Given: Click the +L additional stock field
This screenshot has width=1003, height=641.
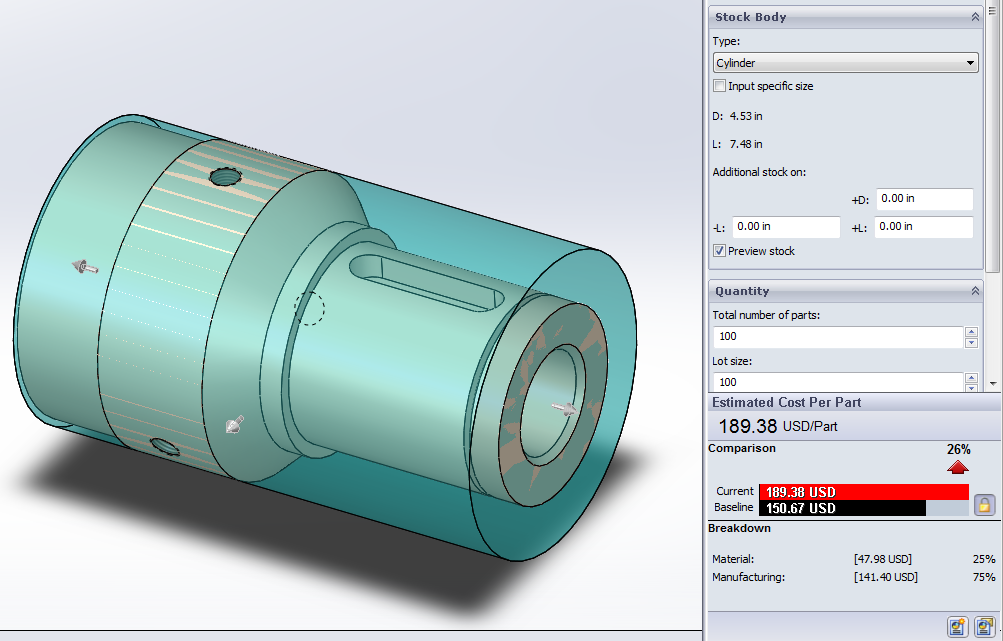Looking at the screenshot, I should point(923,227).
